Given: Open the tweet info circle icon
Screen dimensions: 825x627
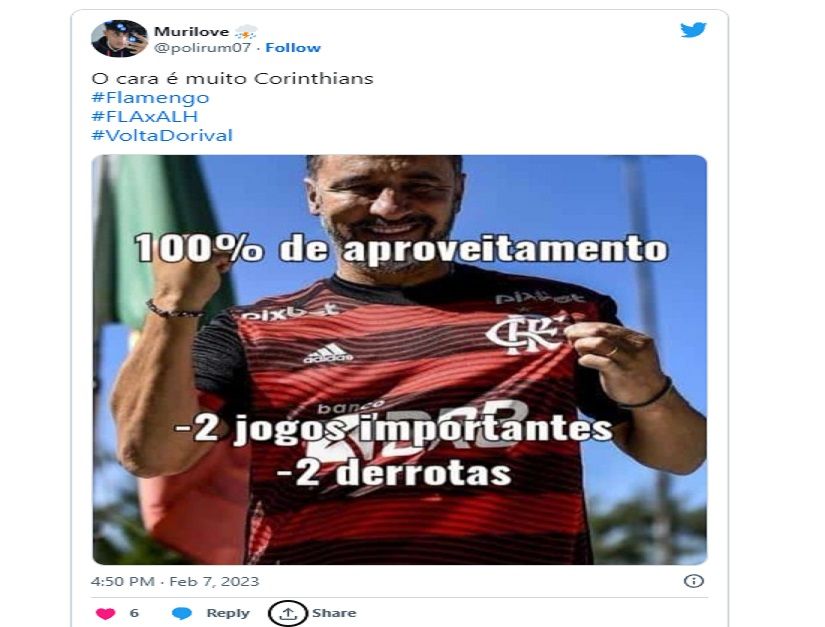Looking at the screenshot, I should pos(693,581).
